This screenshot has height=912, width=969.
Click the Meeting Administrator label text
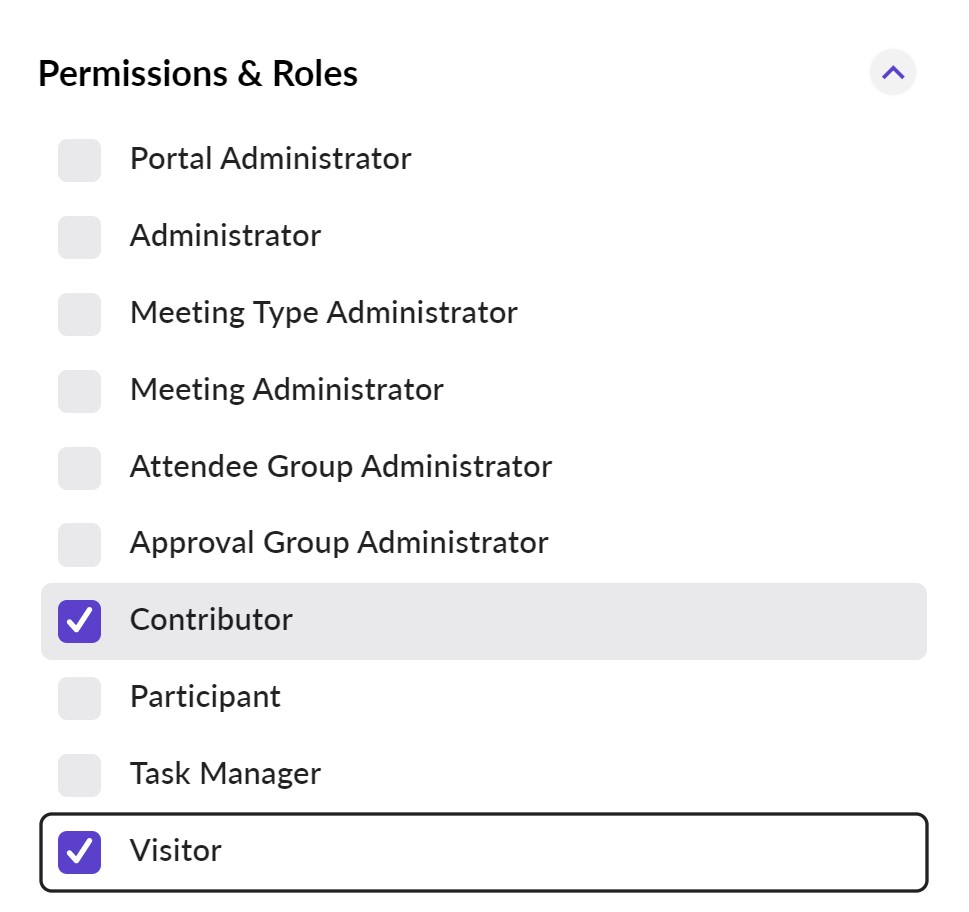point(286,390)
